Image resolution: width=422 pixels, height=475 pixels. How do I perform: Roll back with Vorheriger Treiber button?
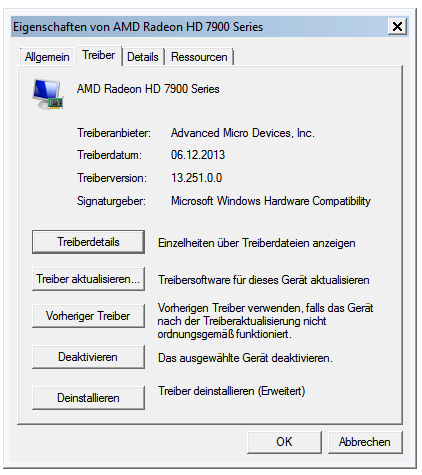pos(88,316)
